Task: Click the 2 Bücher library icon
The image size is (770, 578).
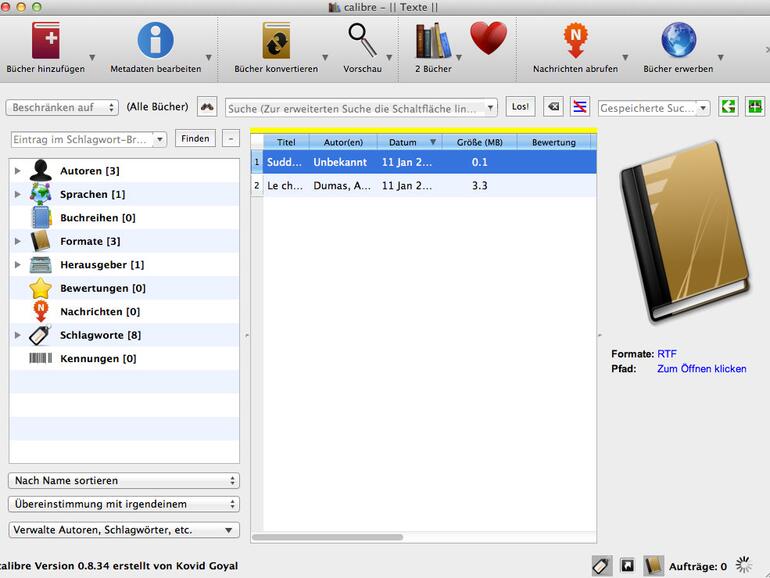Action: pyautogui.click(x=433, y=40)
